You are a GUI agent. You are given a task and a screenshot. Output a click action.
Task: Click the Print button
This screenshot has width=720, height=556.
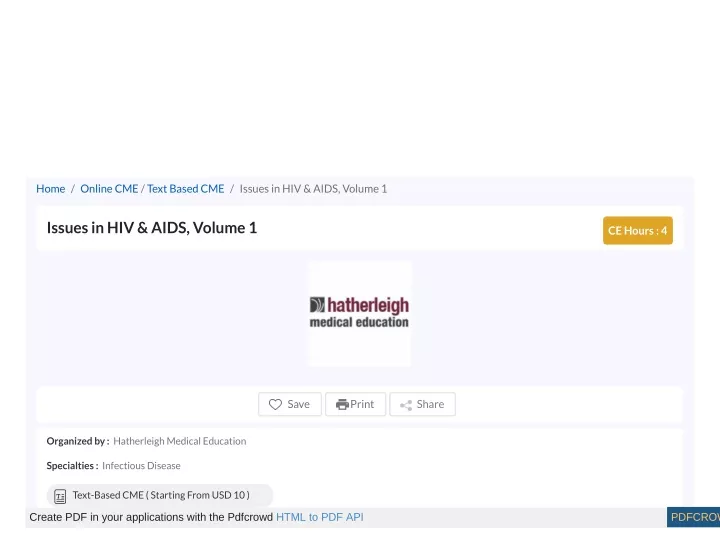[355, 404]
